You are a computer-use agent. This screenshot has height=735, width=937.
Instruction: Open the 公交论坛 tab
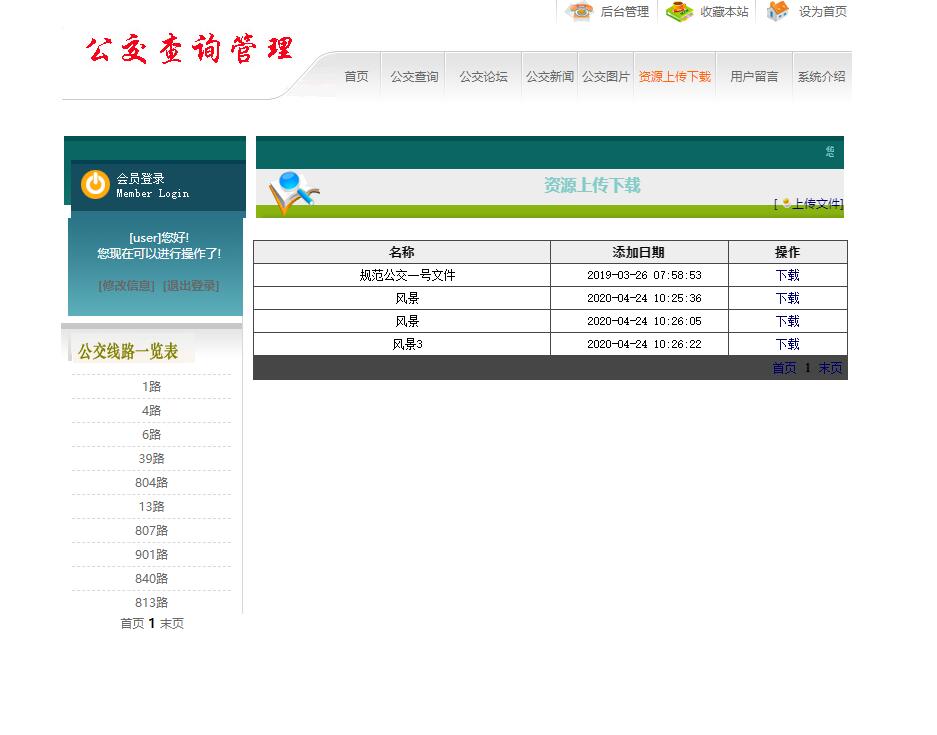482,75
